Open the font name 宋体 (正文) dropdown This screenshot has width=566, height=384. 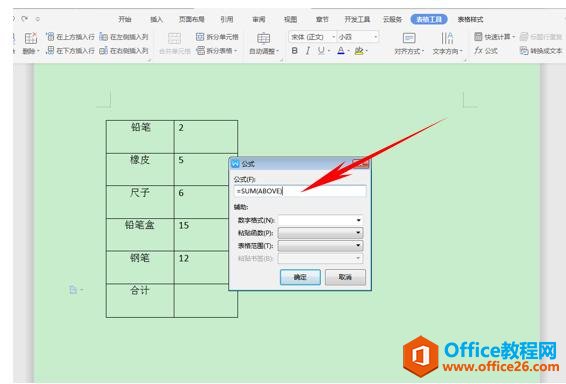click(x=334, y=37)
